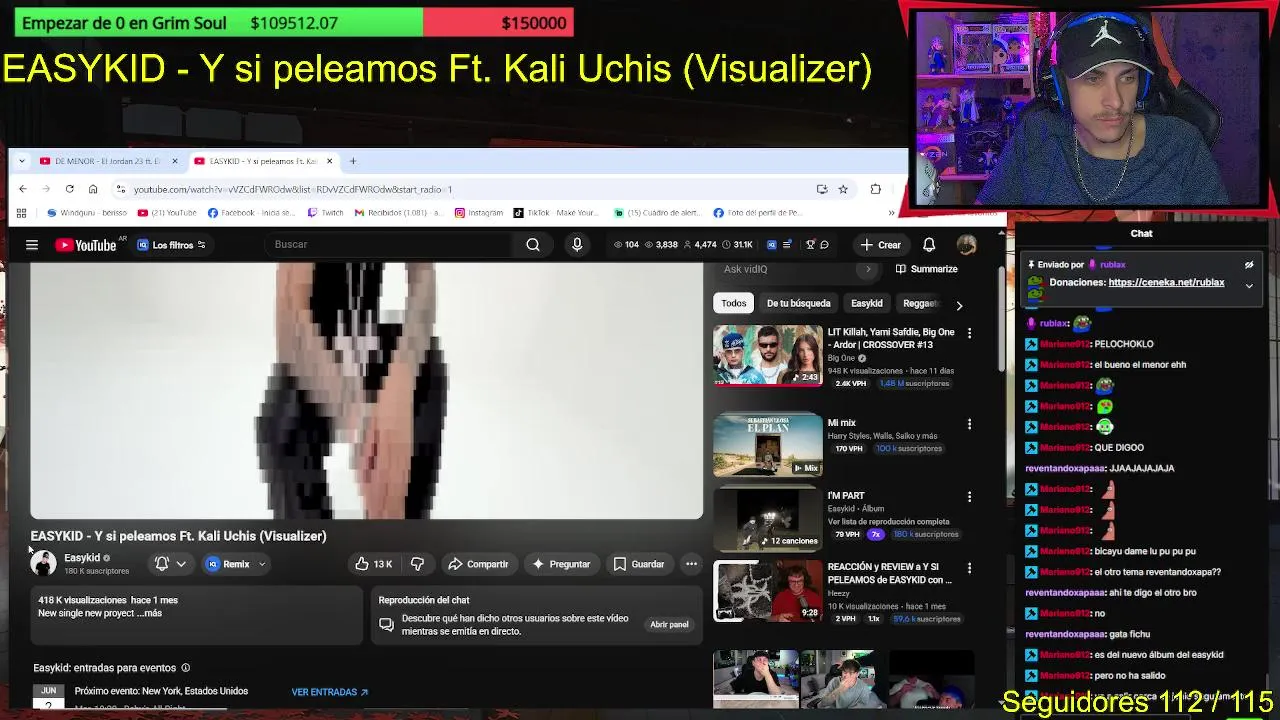Click the Crear button
Image resolution: width=1280 pixels, height=720 pixels.
[x=880, y=245]
